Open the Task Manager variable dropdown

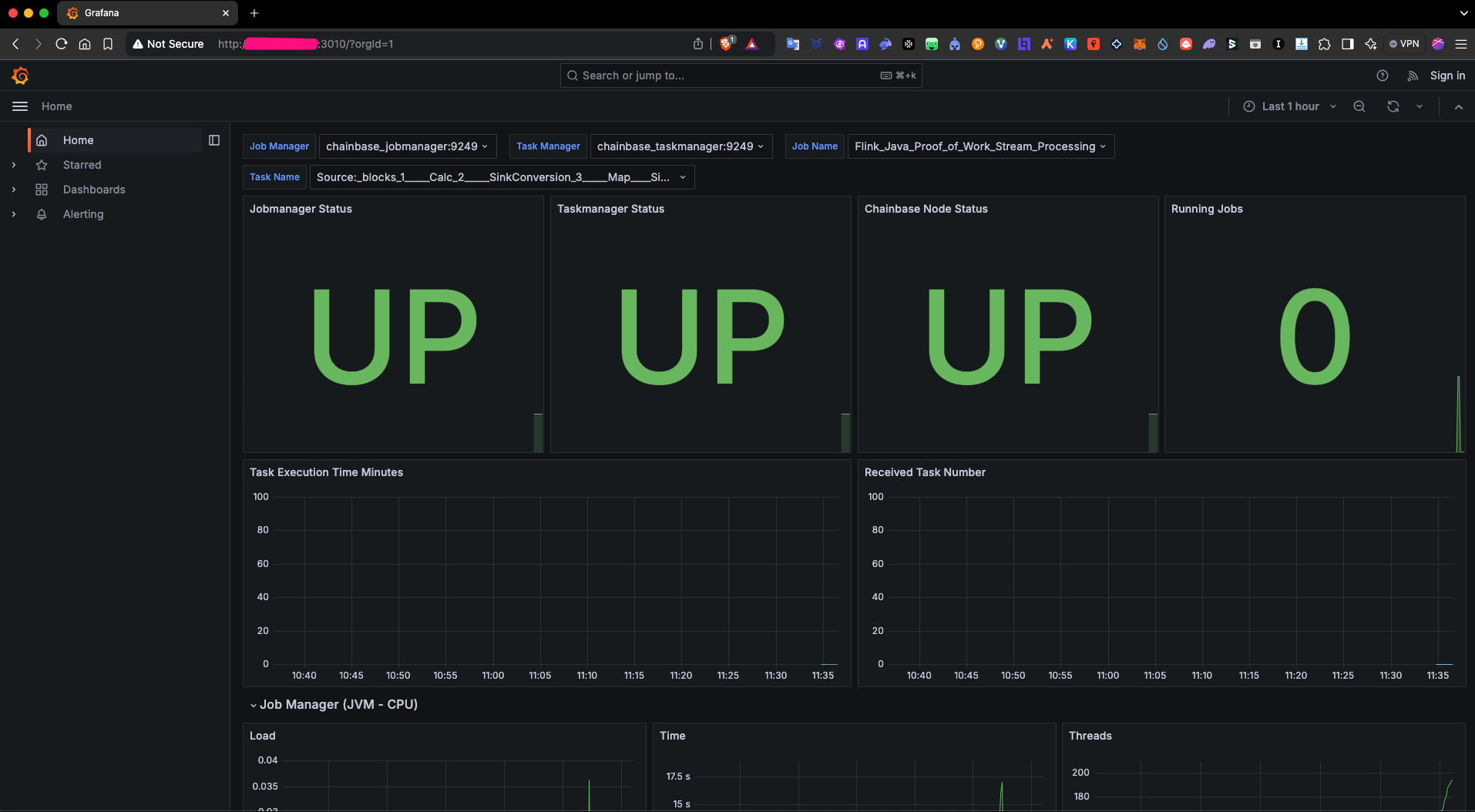tap(680, 146)
